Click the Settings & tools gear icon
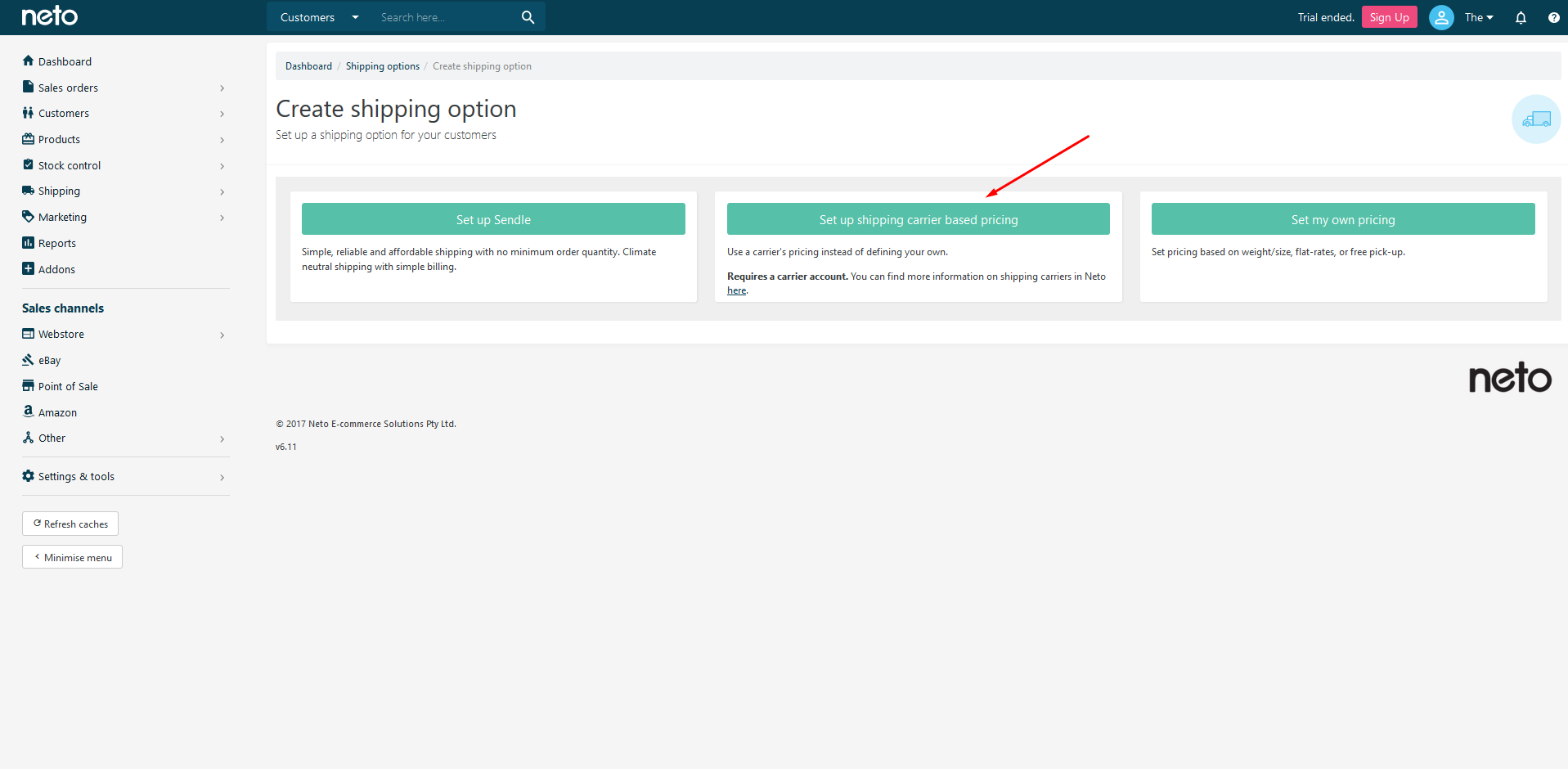 click(x=28, y=476)
